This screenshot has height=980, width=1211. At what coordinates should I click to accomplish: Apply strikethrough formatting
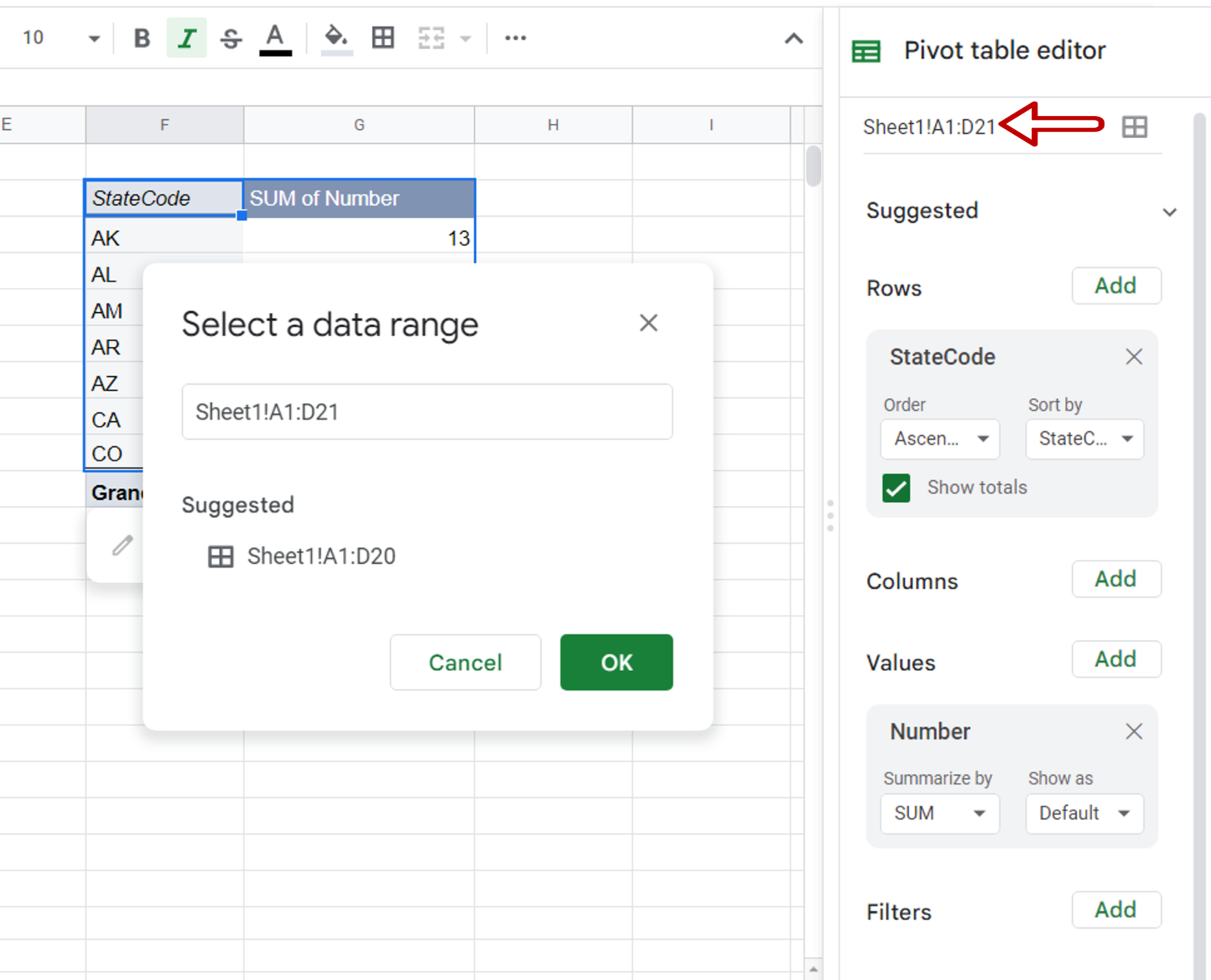[231, 37]
